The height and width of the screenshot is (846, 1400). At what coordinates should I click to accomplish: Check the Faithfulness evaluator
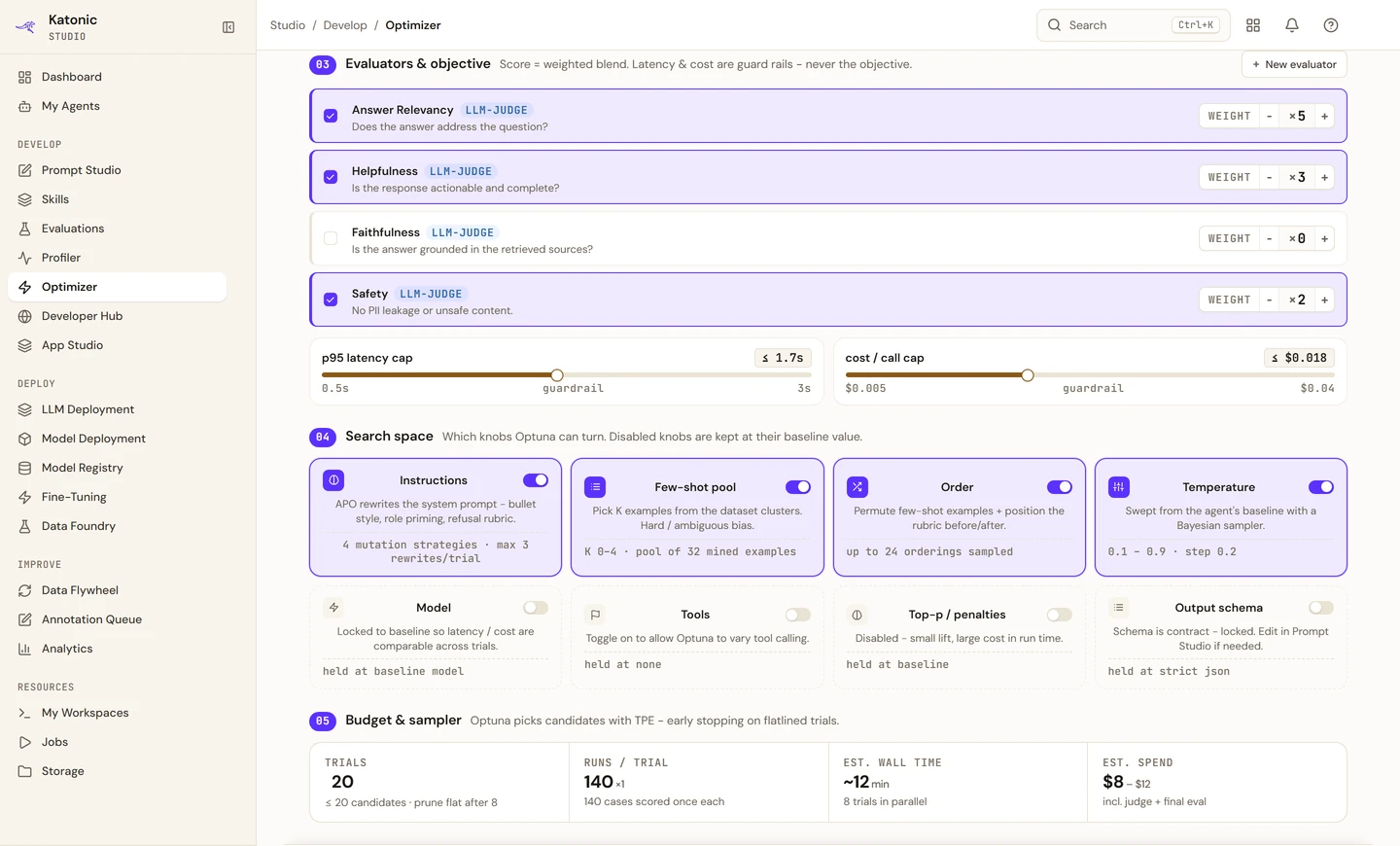click(331, 238)
